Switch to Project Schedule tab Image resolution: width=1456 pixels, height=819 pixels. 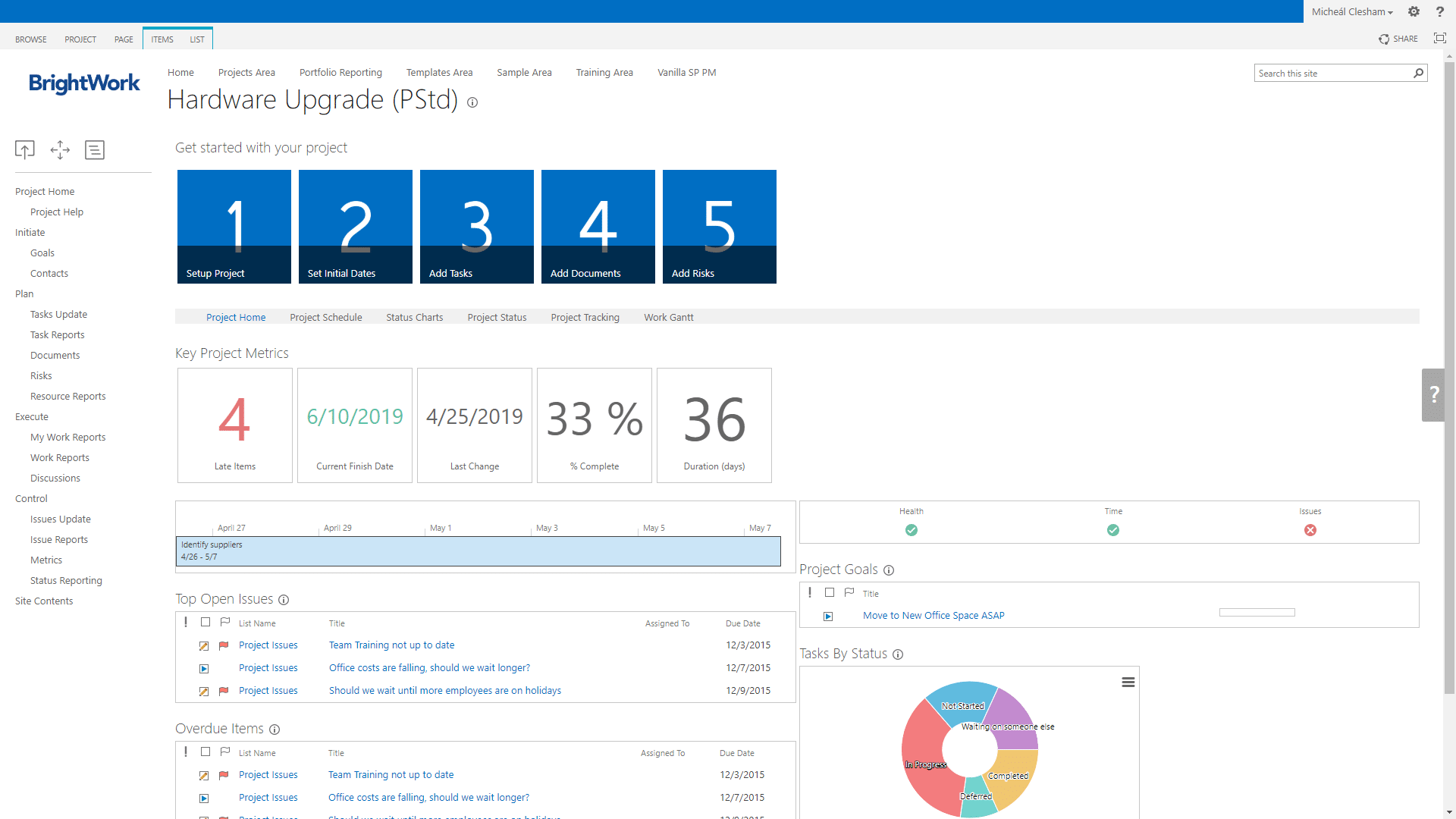(326, 318)
